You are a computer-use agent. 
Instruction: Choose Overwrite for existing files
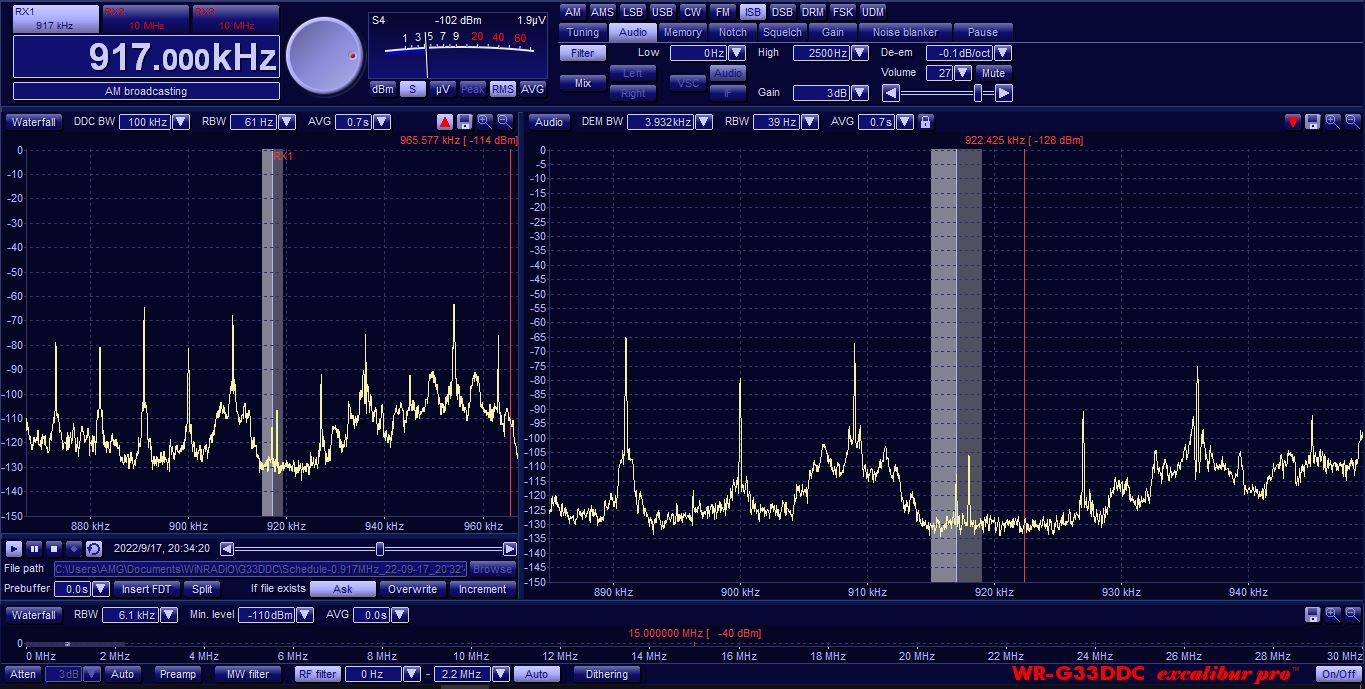pyautogui.click(x=412, y=589)
